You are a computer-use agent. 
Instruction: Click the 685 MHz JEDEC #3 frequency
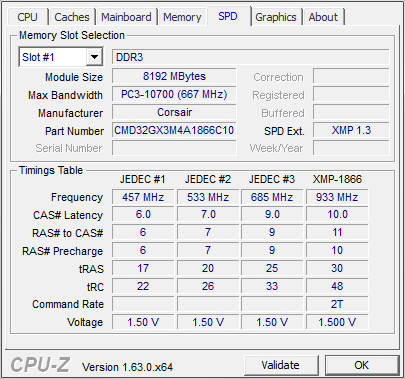[x=272, y=197]
